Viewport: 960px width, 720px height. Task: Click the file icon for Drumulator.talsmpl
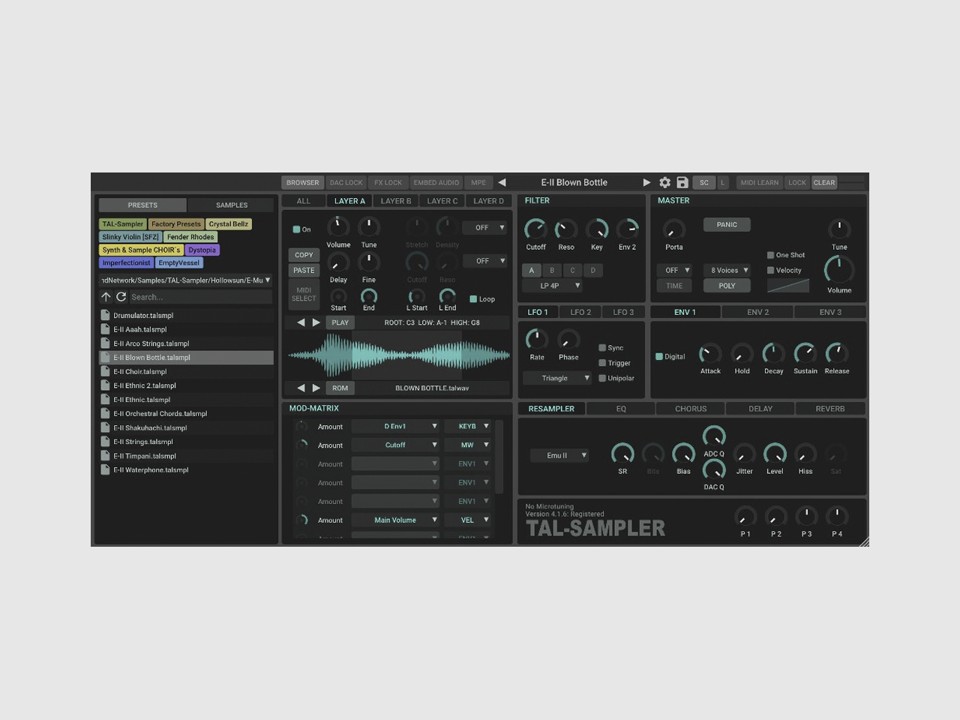click(x=105, y=315)
